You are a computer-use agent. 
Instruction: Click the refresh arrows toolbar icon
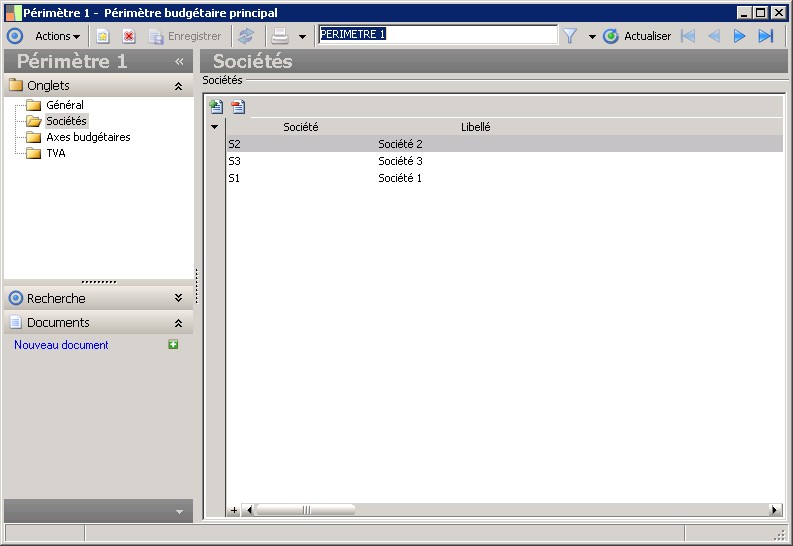[x=246, y=36]
